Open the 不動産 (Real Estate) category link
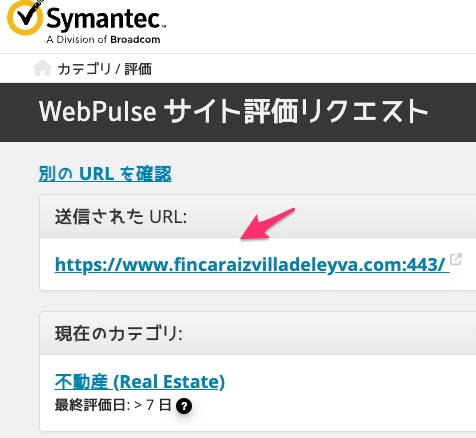Screen dimensions: 476x438 140,382
